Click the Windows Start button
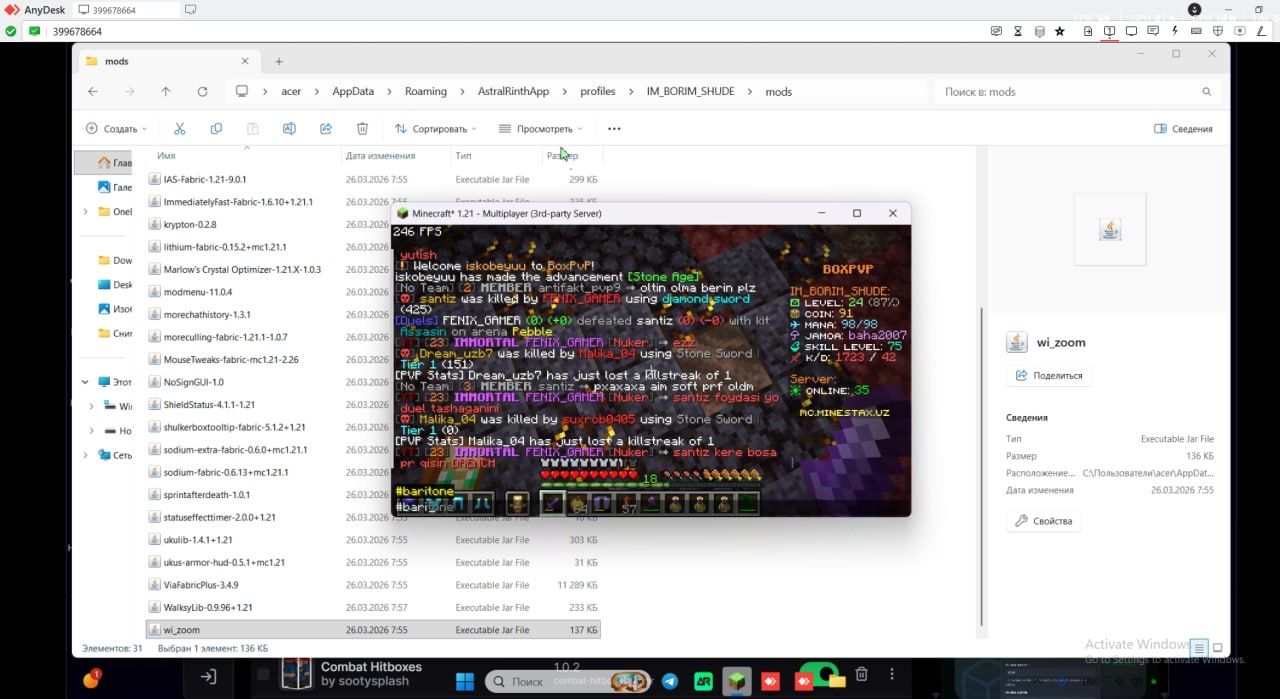1280x699 pixels. 465,681
